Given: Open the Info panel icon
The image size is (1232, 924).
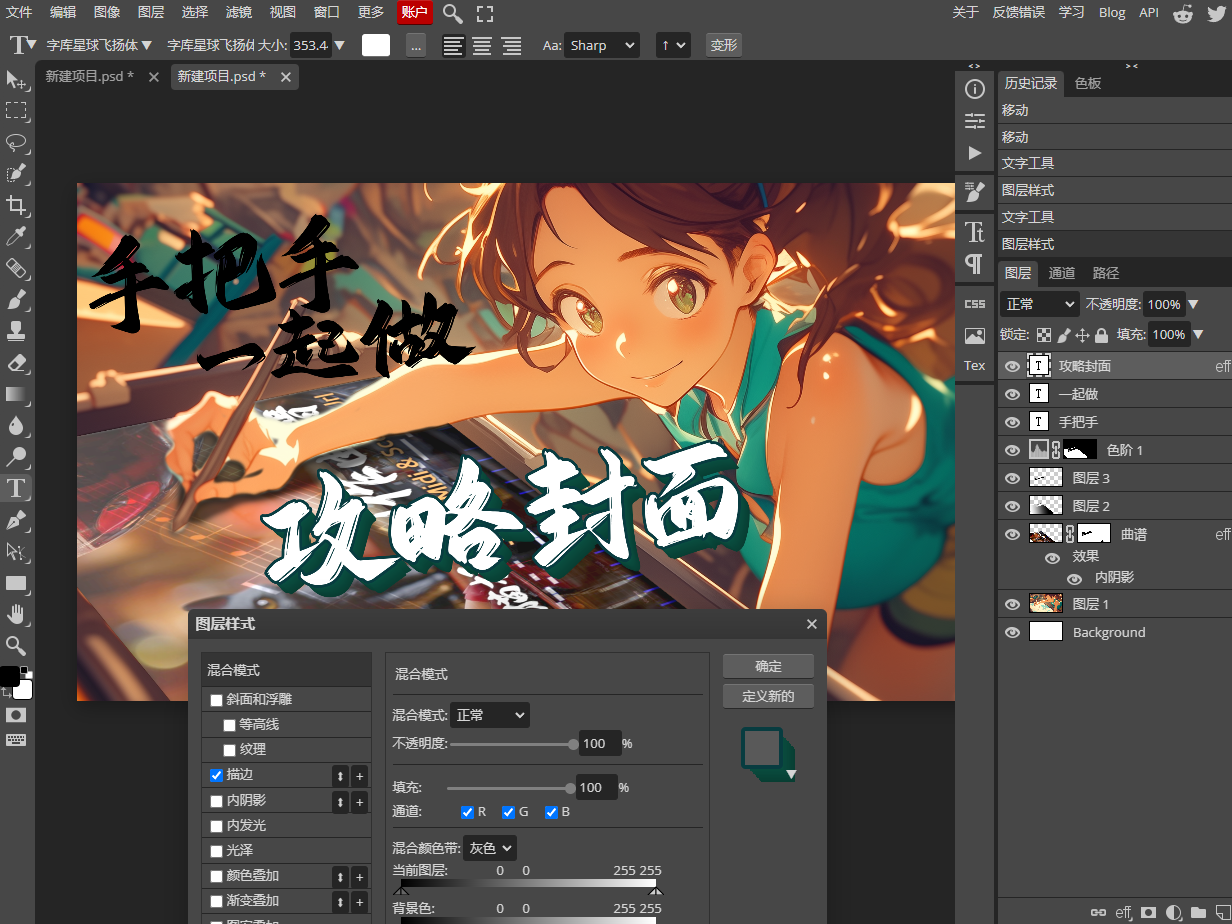Looking at the screenshot, I should (x=975, y=90).
